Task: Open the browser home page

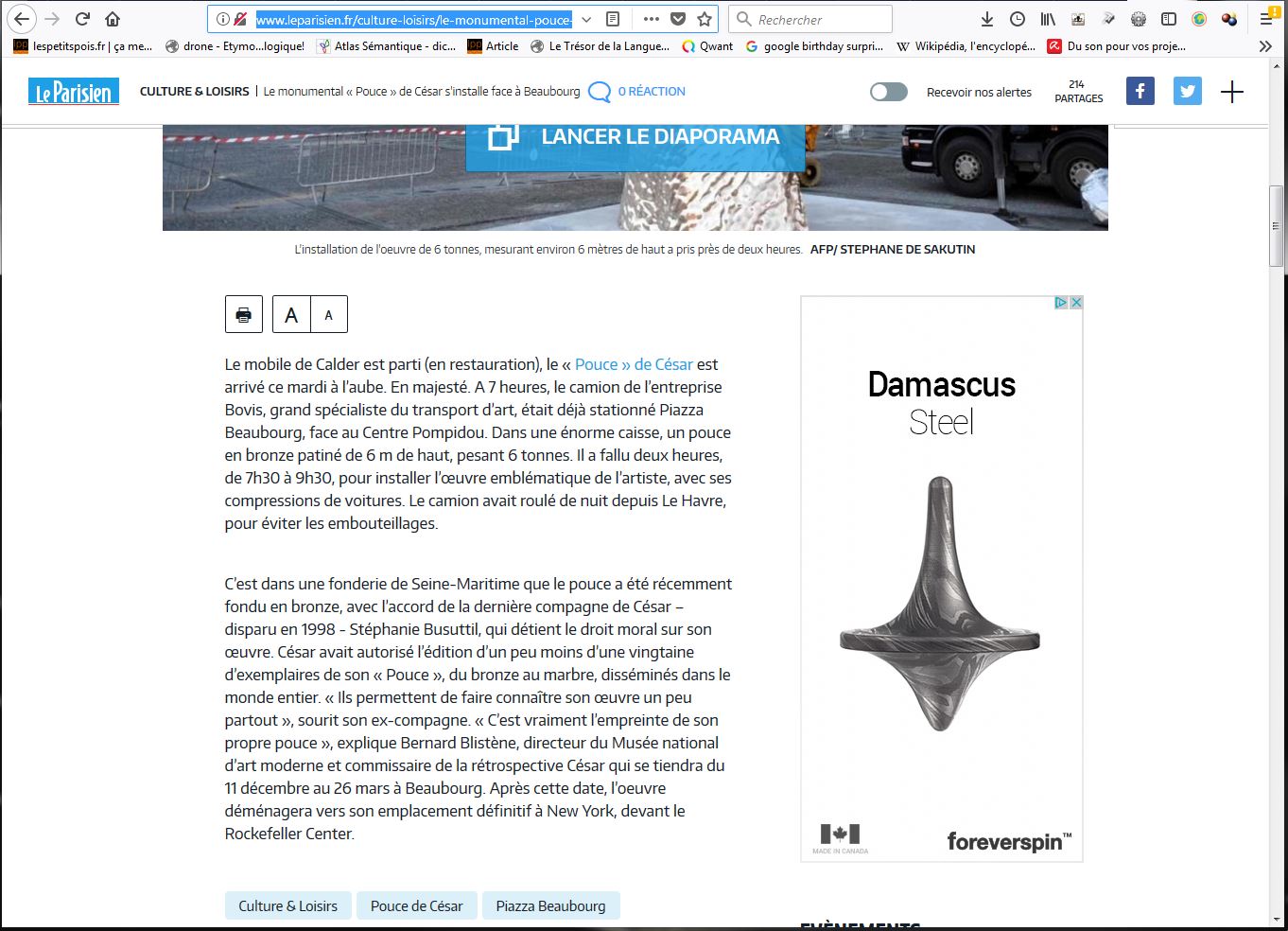Action: point(113,19)
